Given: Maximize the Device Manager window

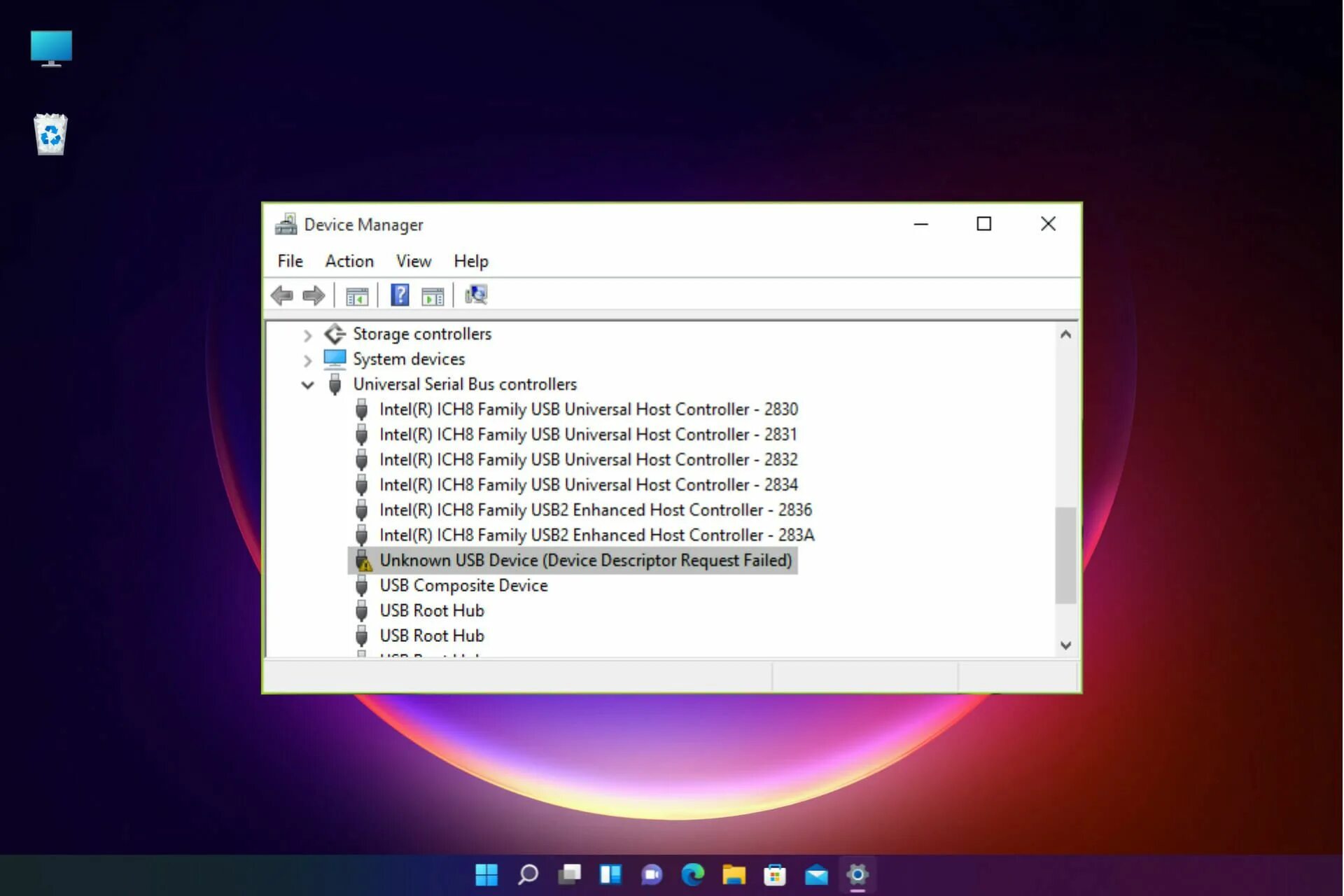Looking at the screenshot, I should click(984, 224).
